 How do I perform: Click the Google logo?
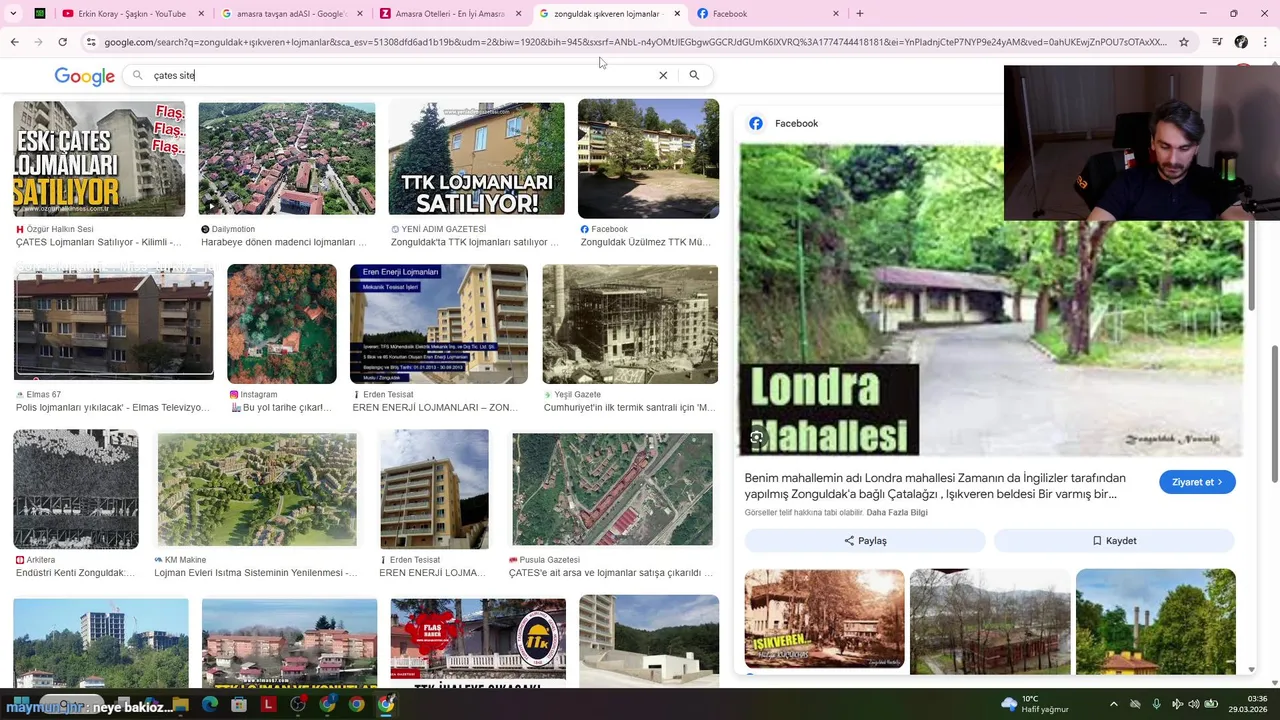click(x=85, y=76)
